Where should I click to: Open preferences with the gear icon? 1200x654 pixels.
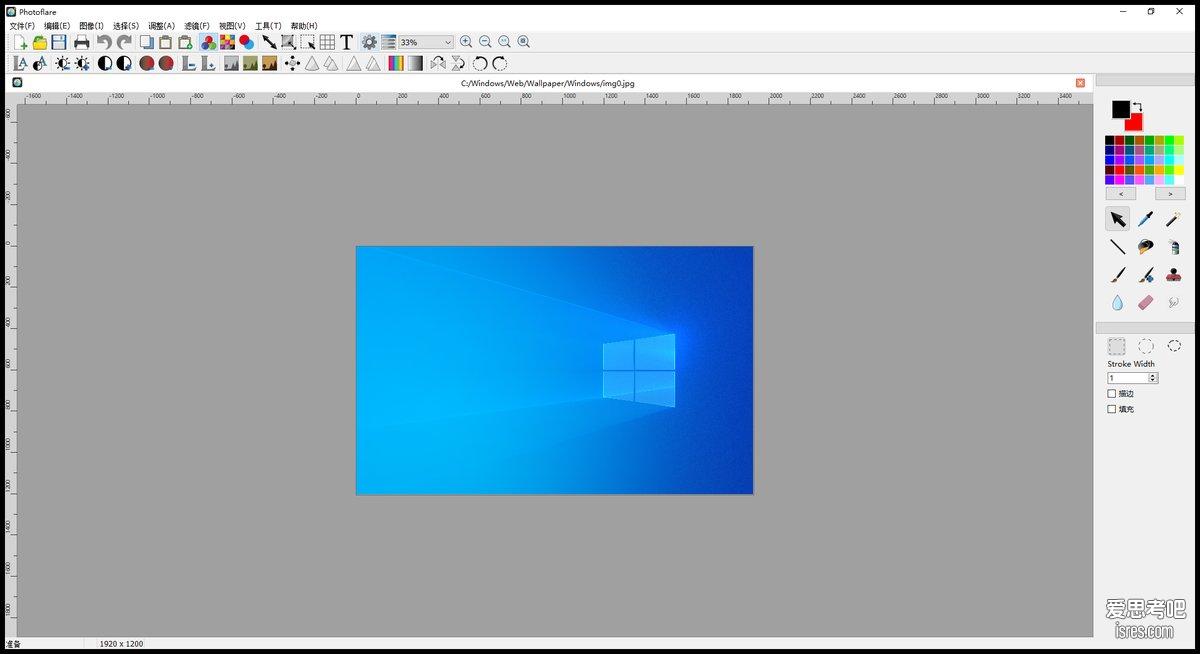pos(369,42)
